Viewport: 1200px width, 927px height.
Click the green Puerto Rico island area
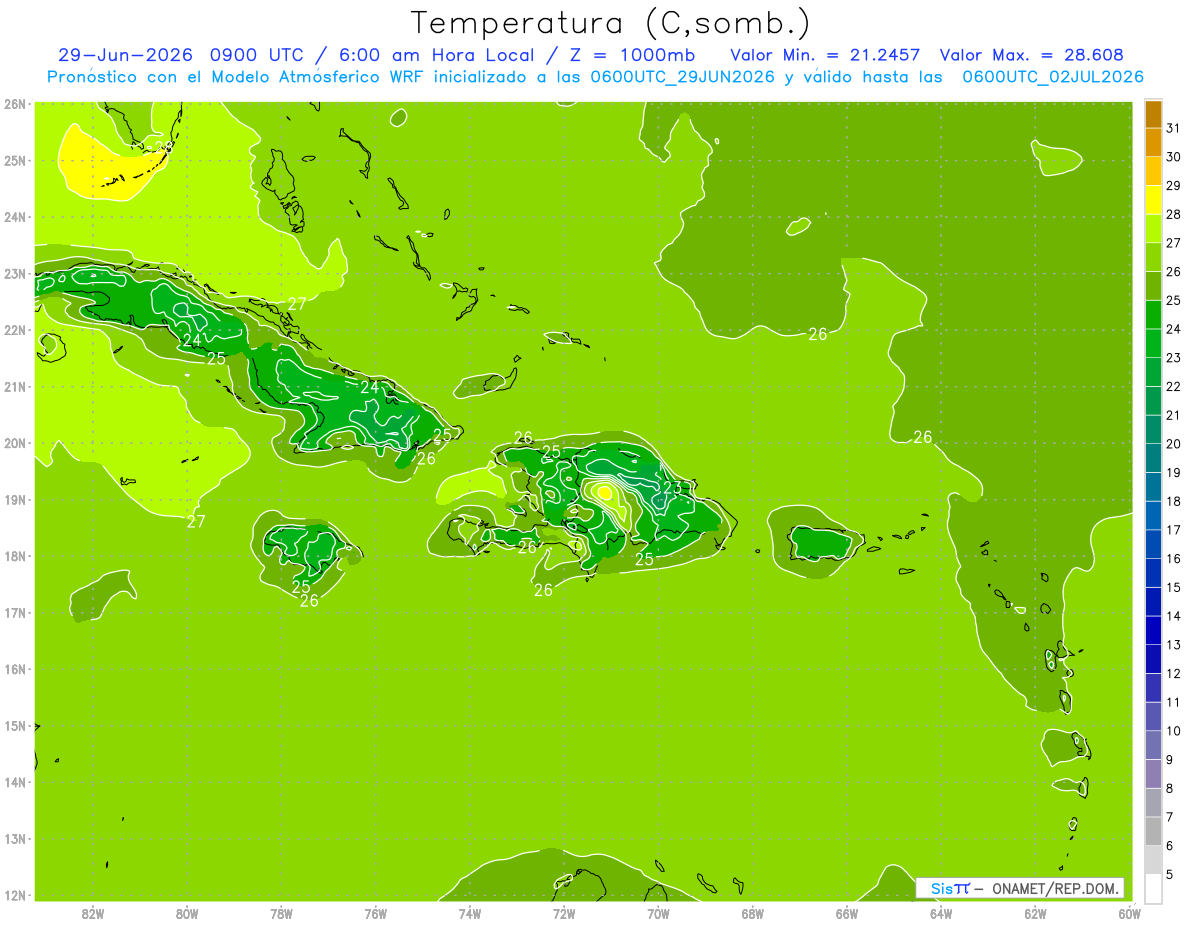pyautogui.click(x=820, y=544)
